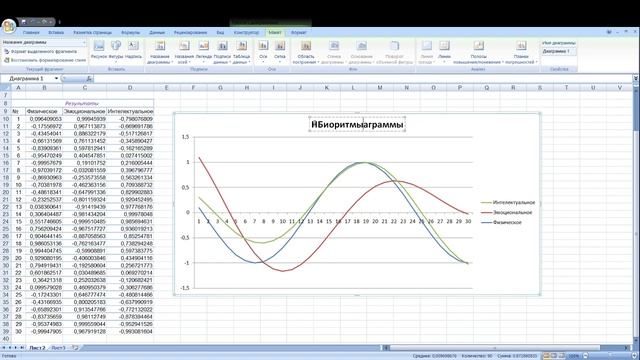Open the round Office button menu
This screenshot has width=640, height=360.
[x=9, y=26]
